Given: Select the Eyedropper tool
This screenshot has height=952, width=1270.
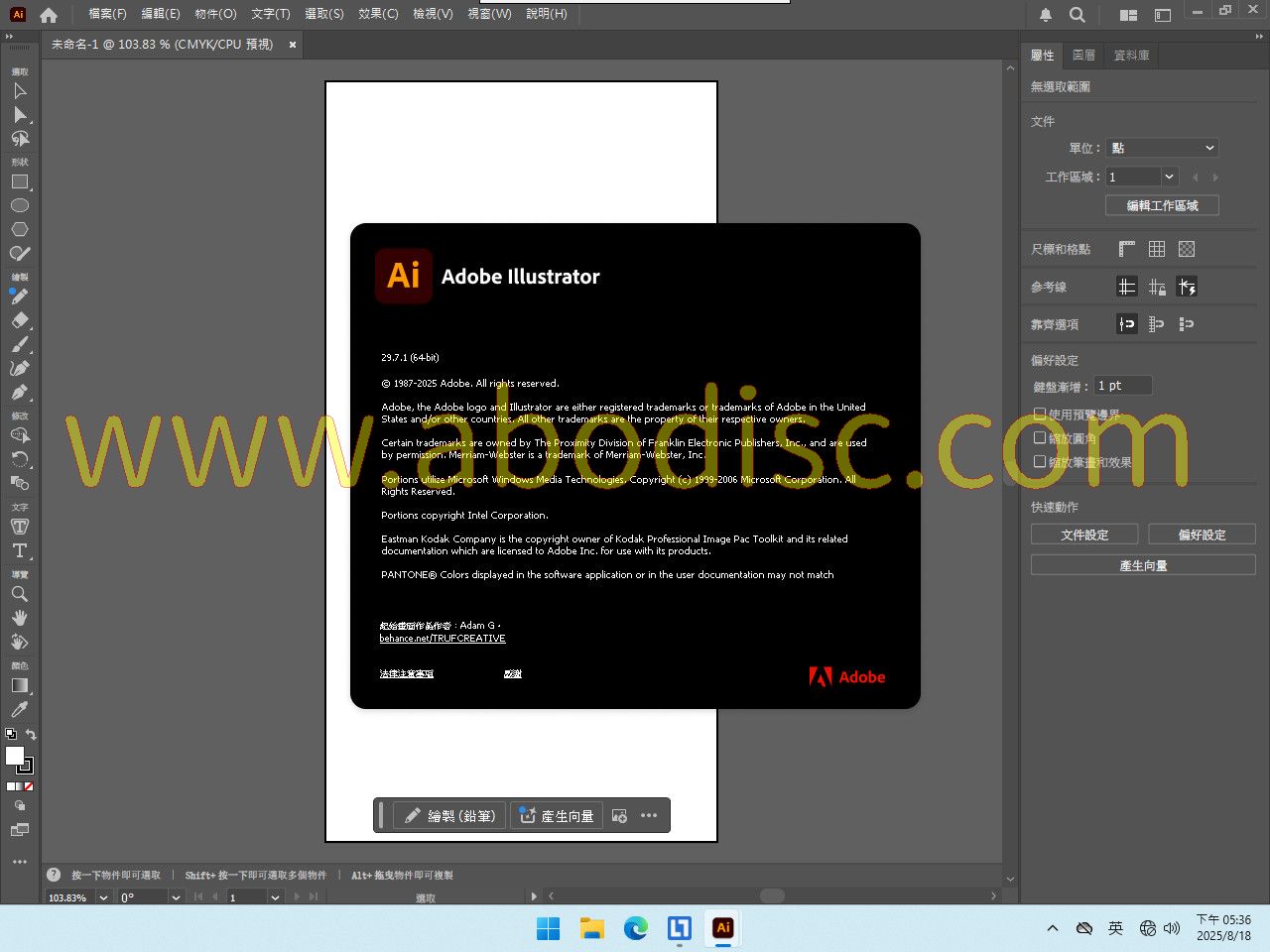Looking at the screenshot, I should click(19, 709).
